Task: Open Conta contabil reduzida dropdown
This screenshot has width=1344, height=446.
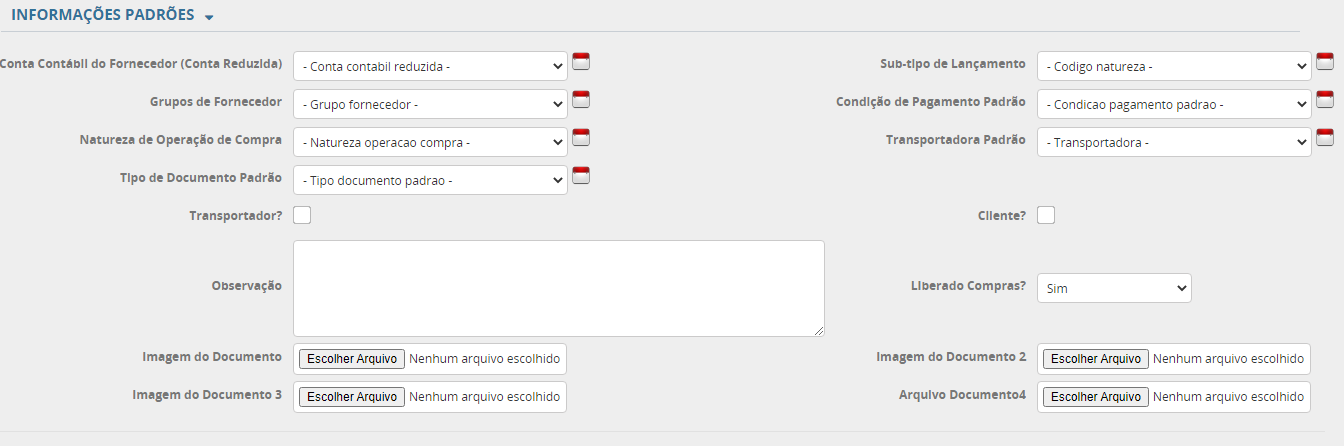Action: [x=430, y=67]
